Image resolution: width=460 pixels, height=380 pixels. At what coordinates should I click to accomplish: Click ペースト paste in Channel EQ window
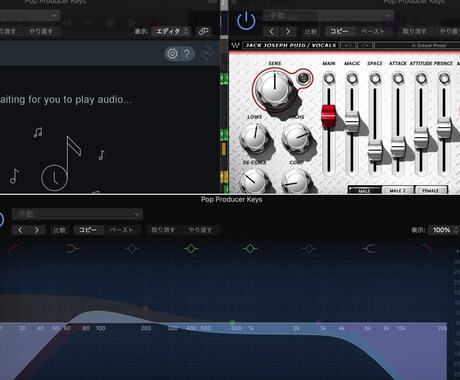pos(122,230)
